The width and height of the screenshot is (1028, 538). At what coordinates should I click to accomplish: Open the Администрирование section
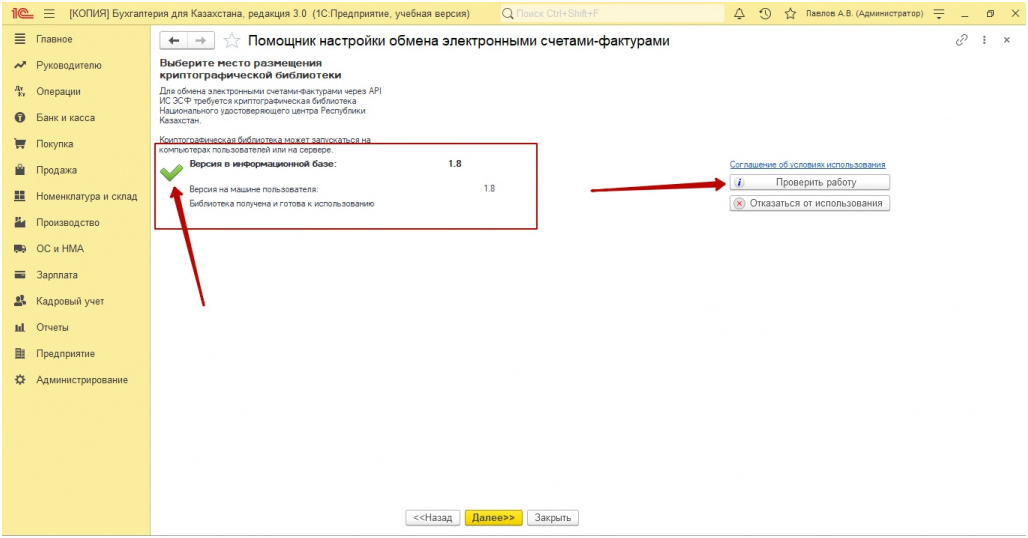pyautogui.click(x=82, y=380)
